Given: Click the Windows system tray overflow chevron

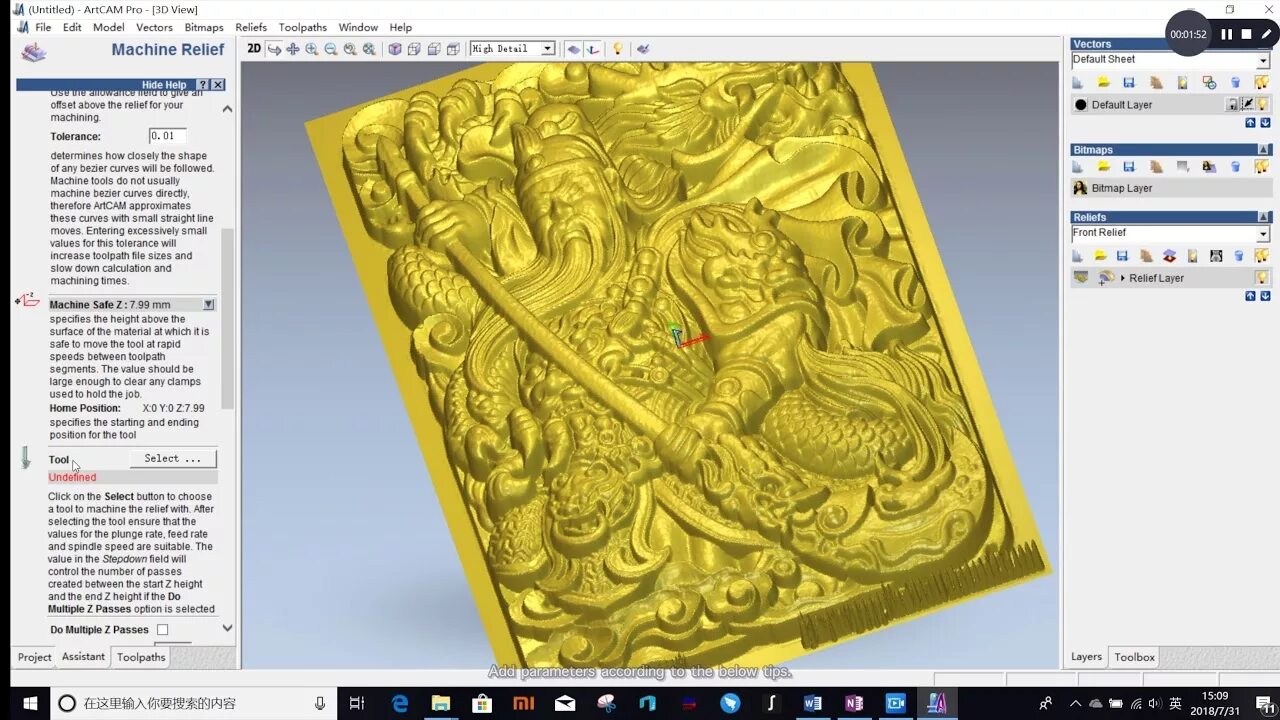Looking at the screenshot, I should pyautogui.click(x=1075, y=703).
